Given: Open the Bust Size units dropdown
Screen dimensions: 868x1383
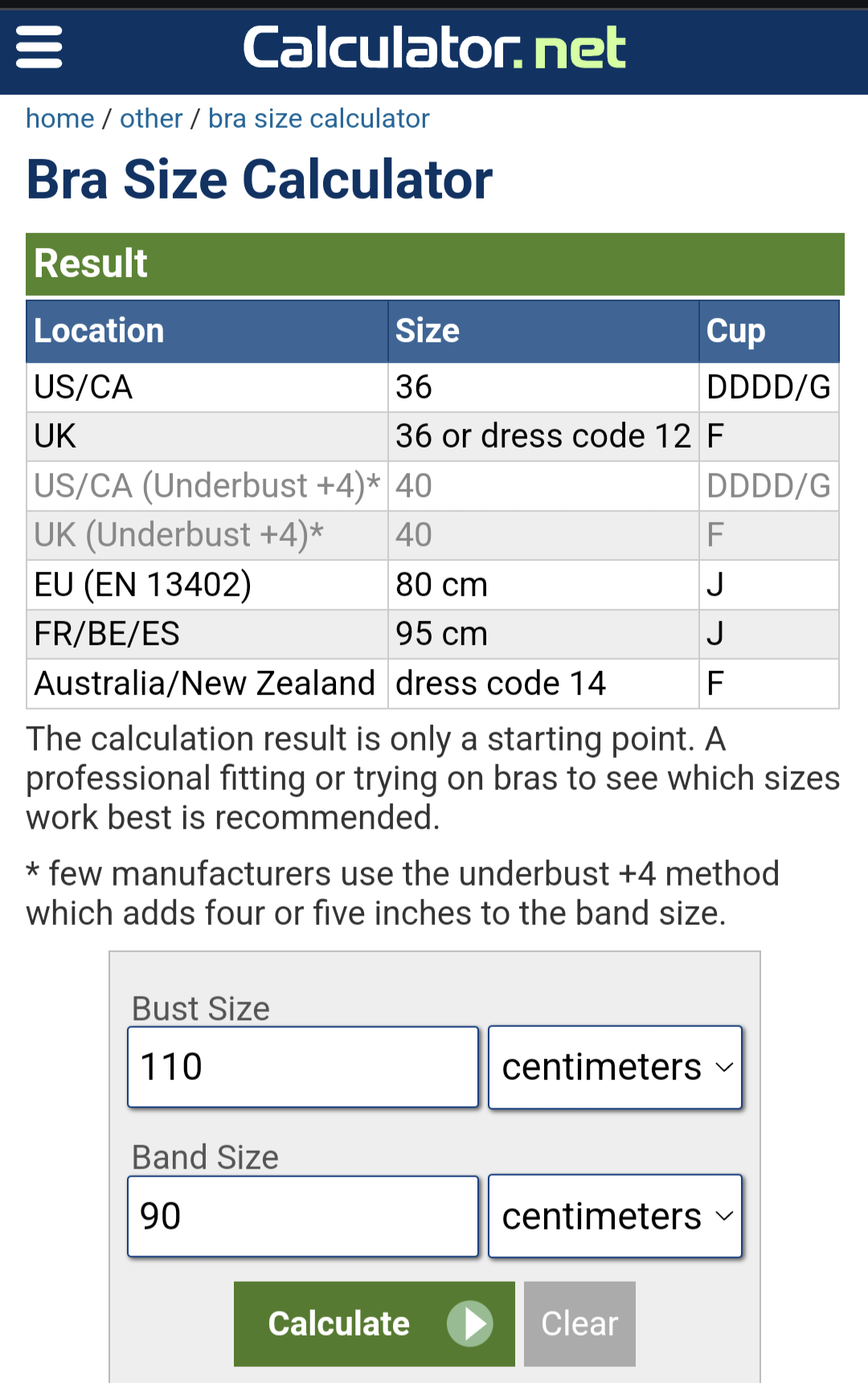Looking at the screenshot, I should [x=615, y=1067].
